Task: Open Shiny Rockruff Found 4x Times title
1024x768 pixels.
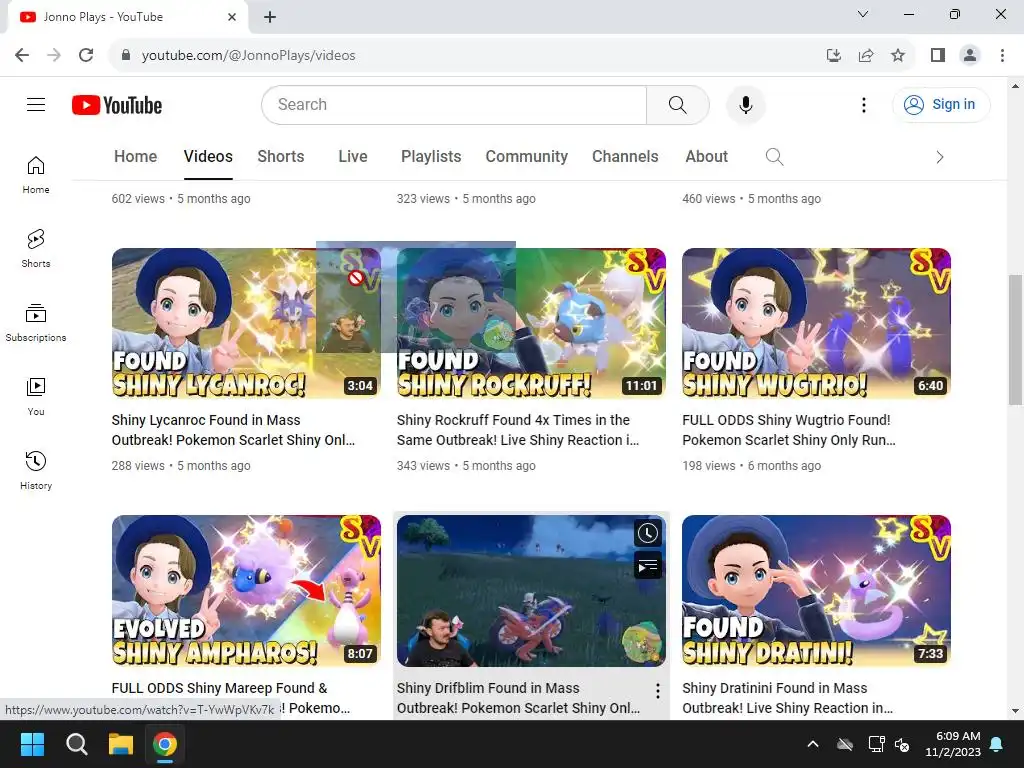Action: (x=518, y=430)
